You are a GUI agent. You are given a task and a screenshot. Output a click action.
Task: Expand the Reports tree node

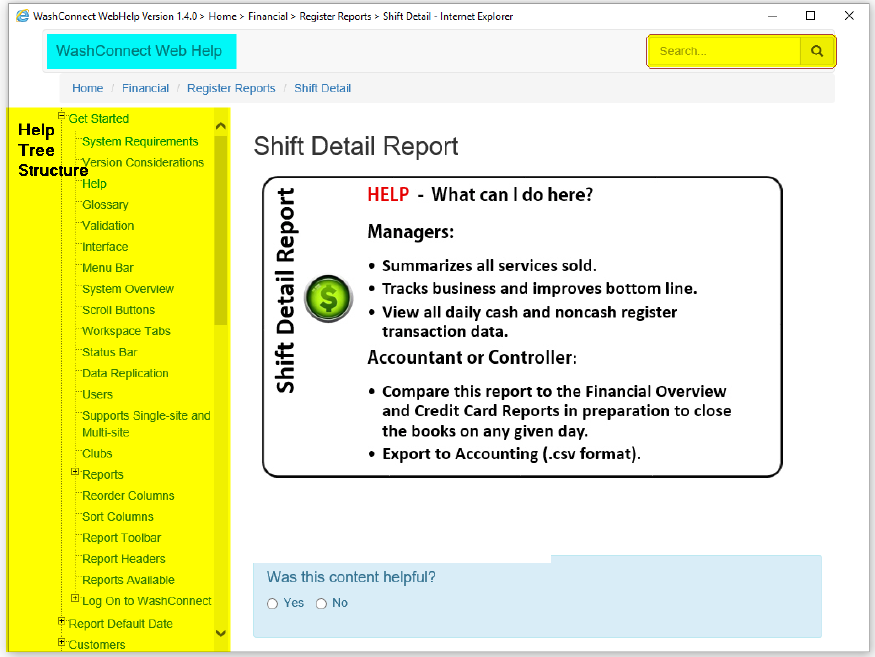tap(75, 472)
